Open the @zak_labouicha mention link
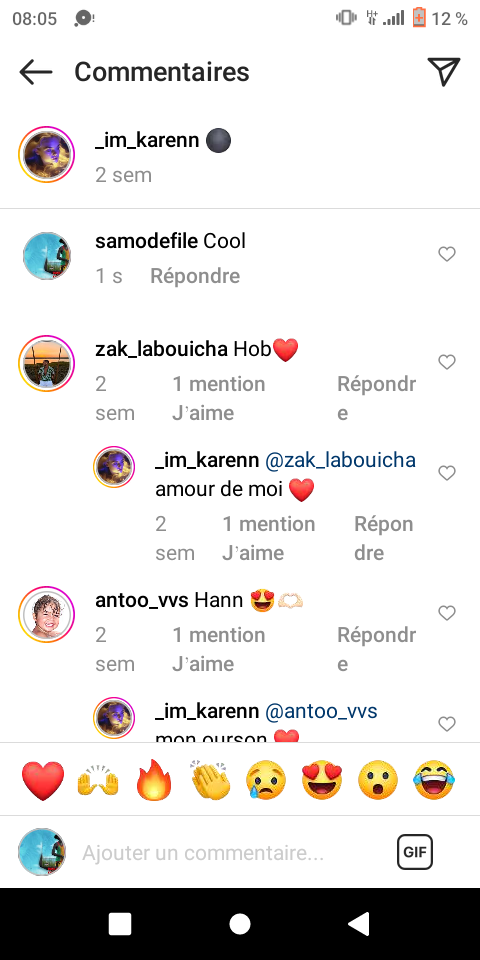Screen dimensions: 480x960 340,460
